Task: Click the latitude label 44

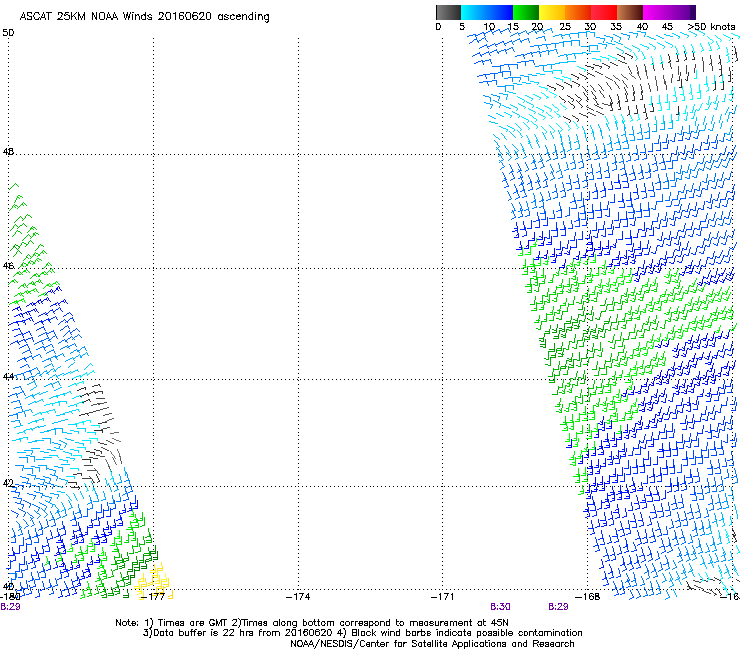Action: click(8, 377)
